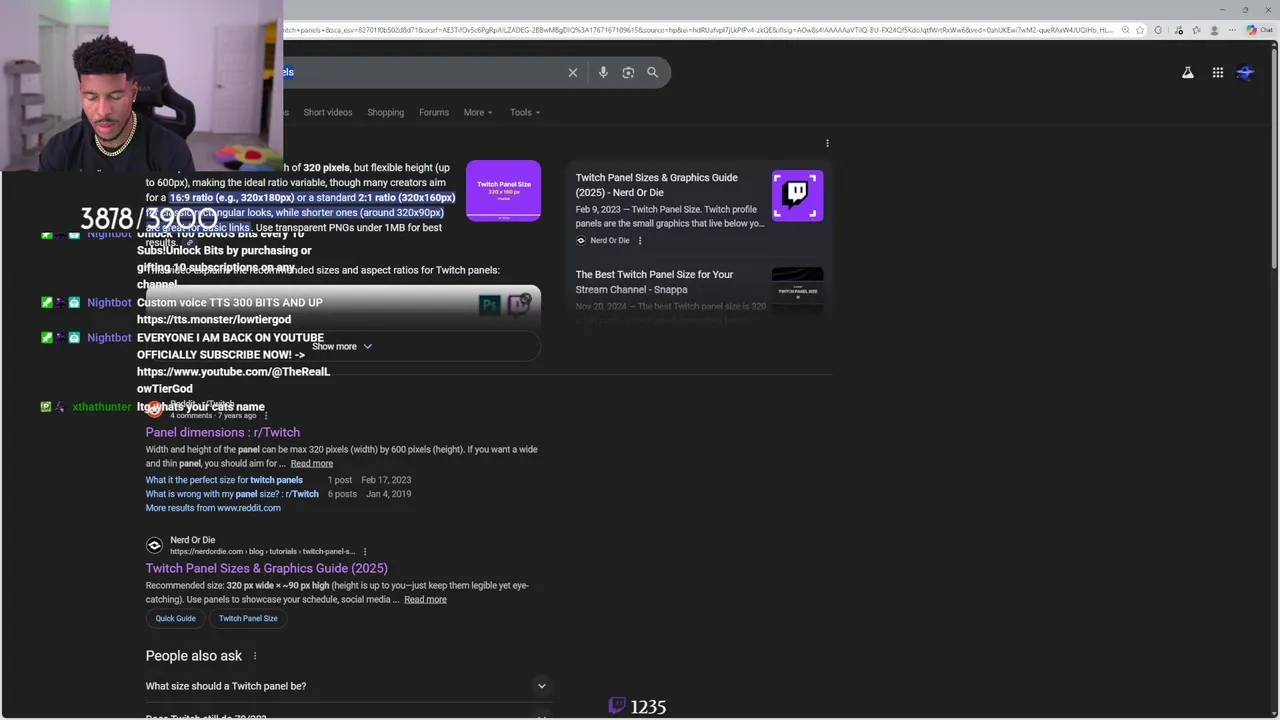Image resolution: width=1280 pixels, height=720 pixels.
Task: Click Read more under the Nerd Or Die result
Action: [425, 599]
